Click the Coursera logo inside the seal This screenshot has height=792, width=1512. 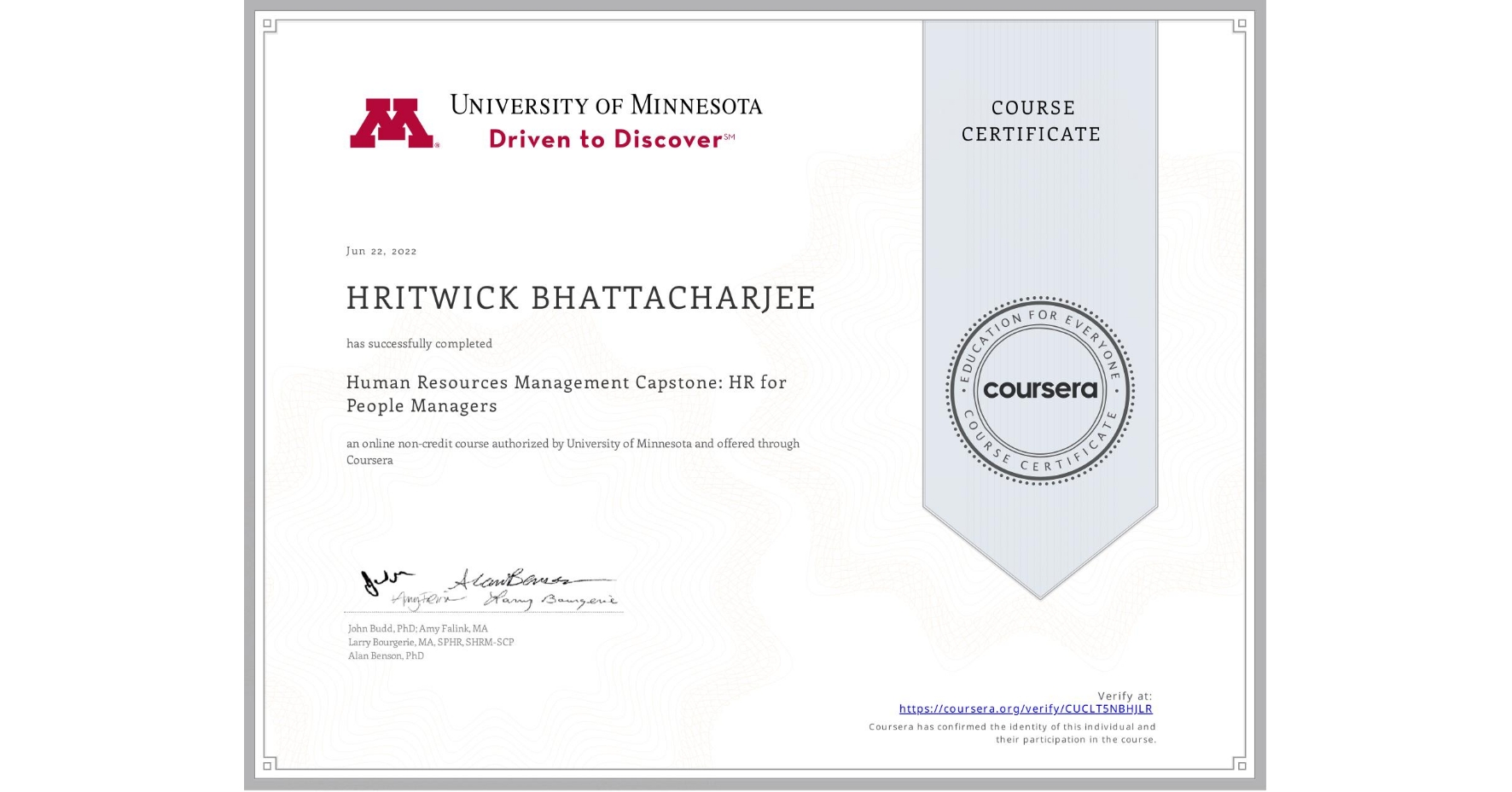pos(1039,388)
